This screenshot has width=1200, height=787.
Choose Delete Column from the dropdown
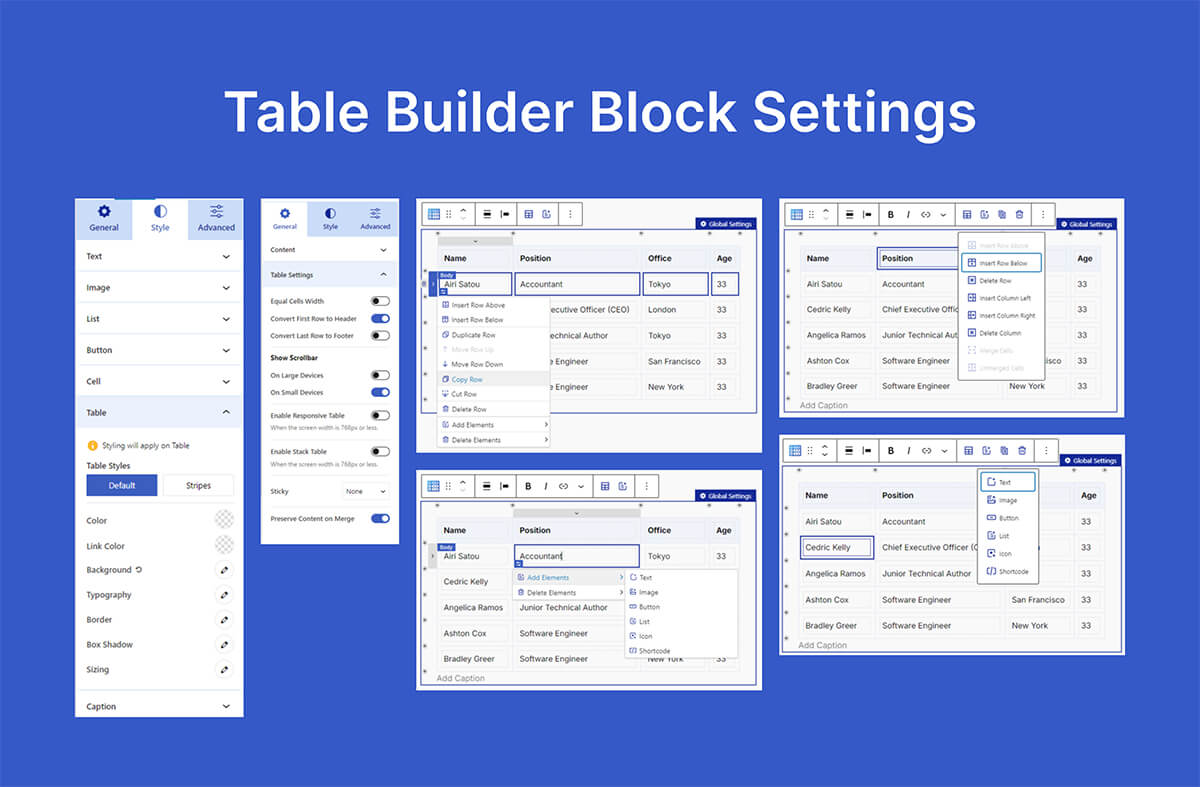[x=1001, y=333]
